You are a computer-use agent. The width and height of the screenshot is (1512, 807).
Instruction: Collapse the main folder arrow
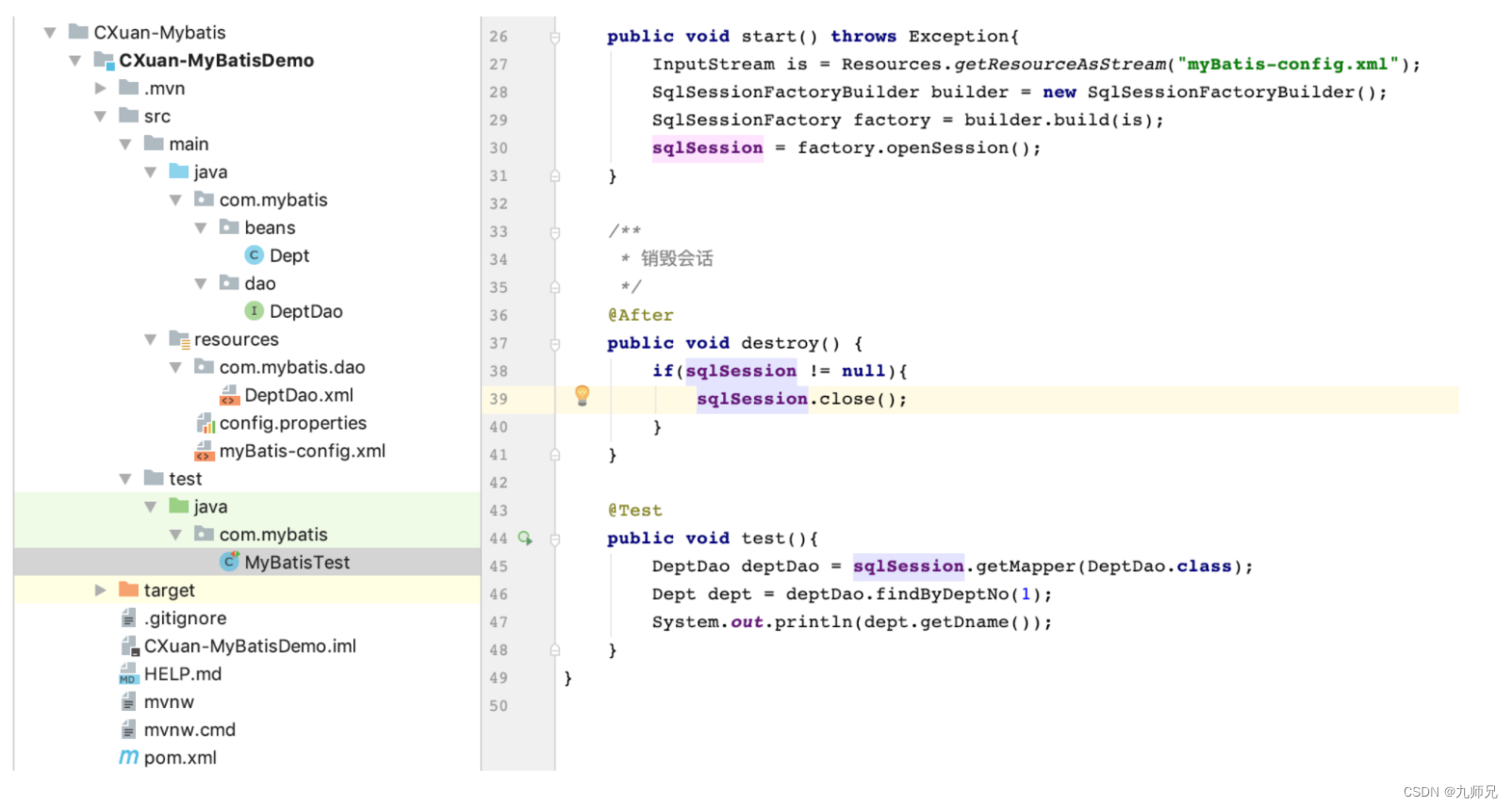coord(125,144)
